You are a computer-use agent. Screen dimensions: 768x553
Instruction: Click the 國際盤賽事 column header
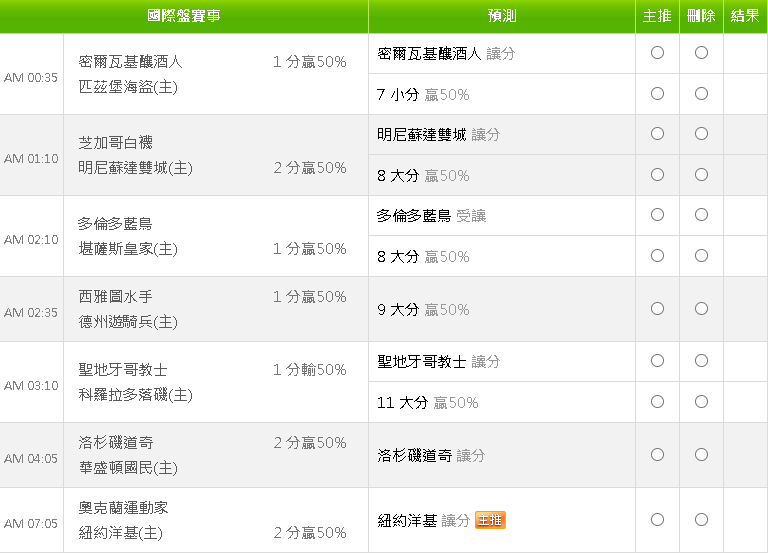[184, 16]
